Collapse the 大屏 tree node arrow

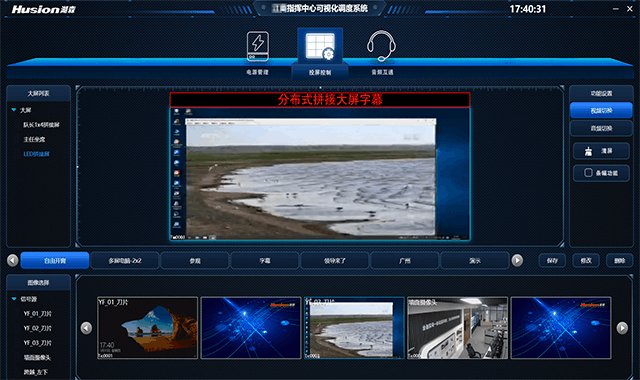coord(14,110)
